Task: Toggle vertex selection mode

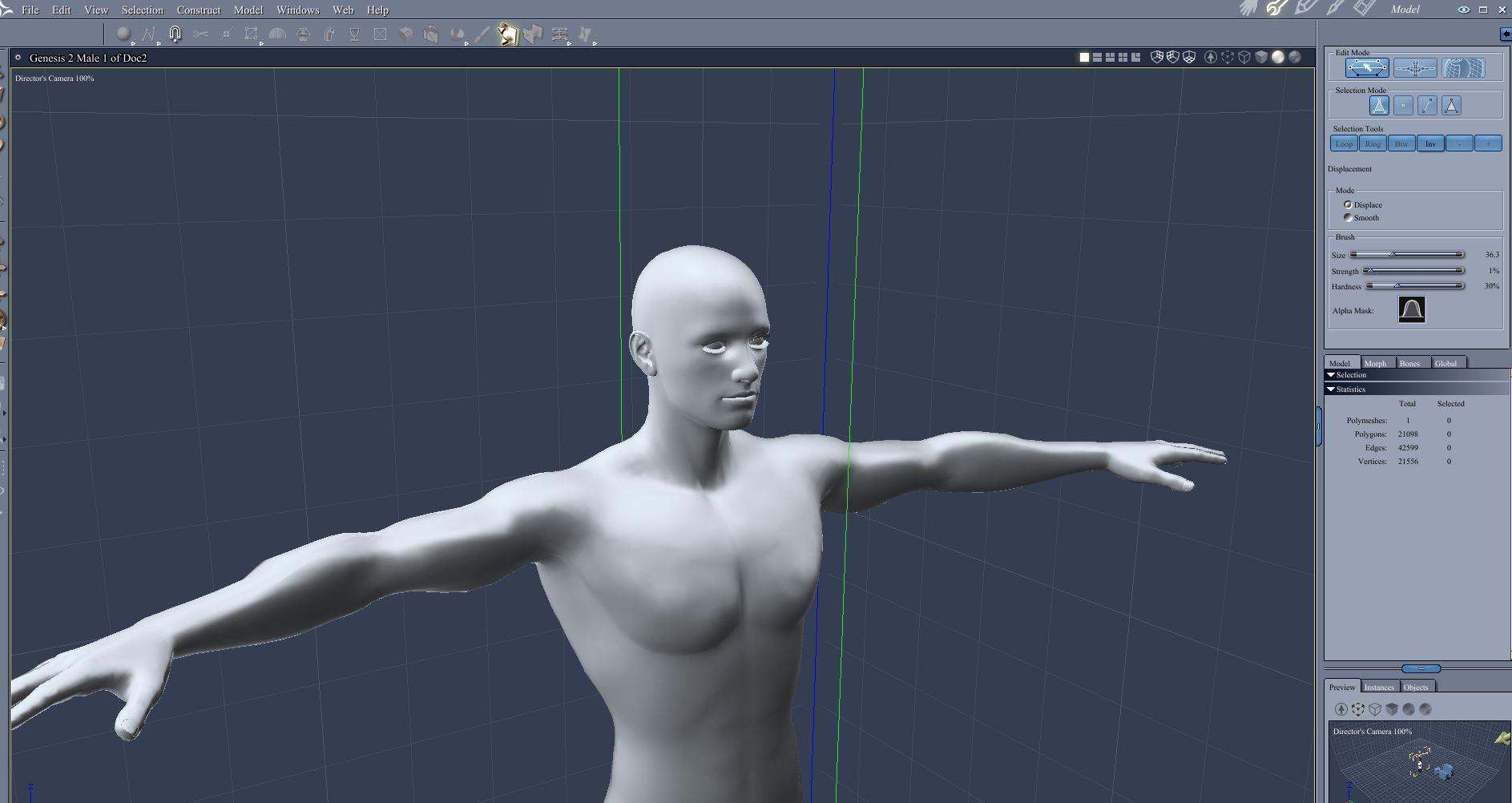Action: click(1403, 106)
